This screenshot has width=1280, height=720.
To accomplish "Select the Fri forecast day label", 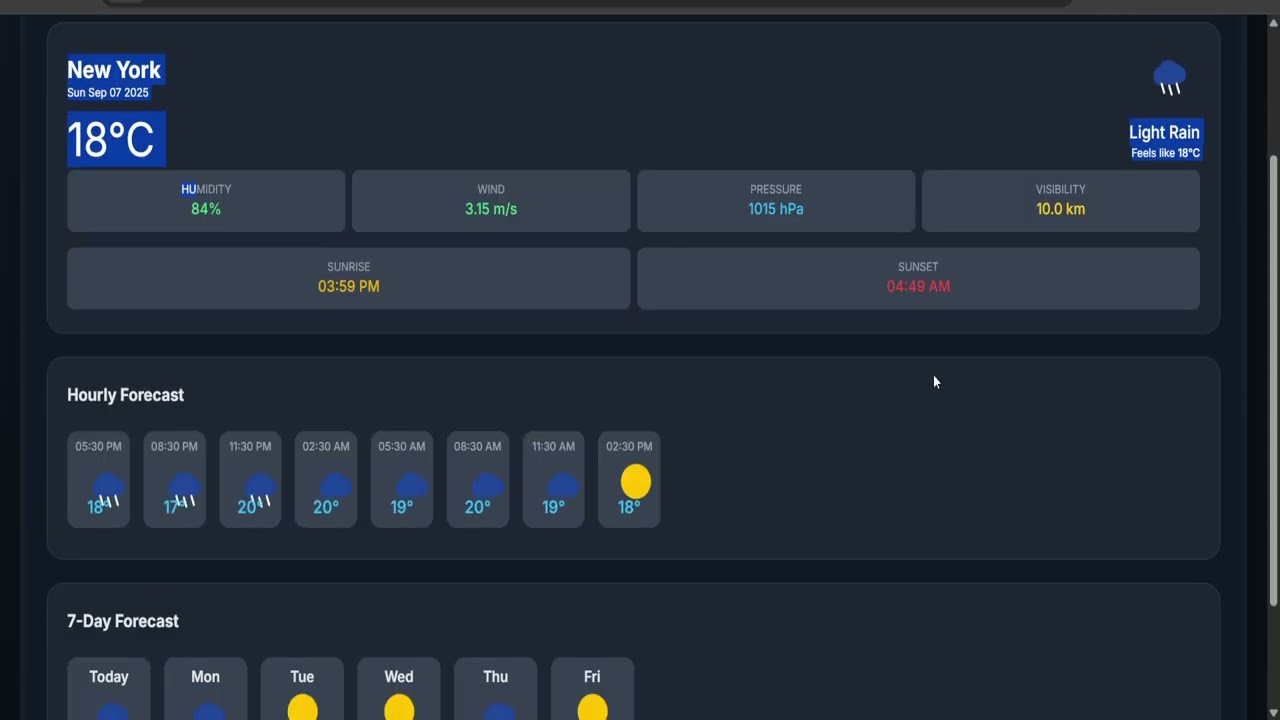I will click(x=592, y=677).
